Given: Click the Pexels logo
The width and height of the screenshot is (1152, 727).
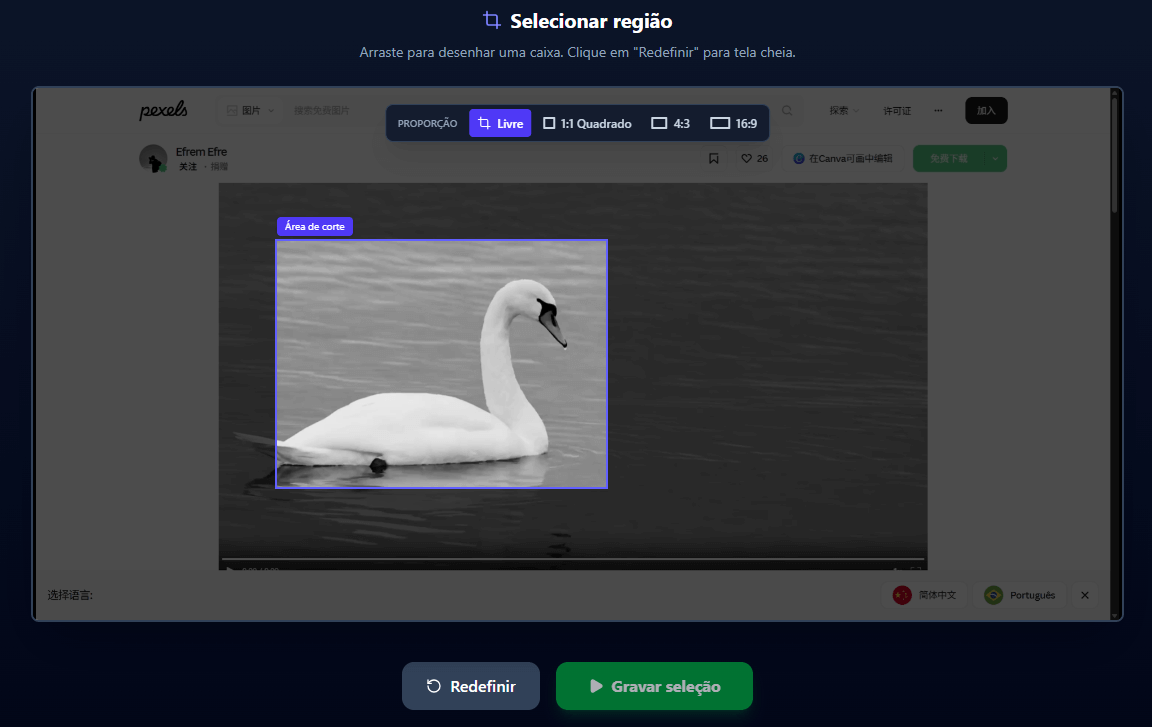Looking at the screenshot, I should coord(163,110).
